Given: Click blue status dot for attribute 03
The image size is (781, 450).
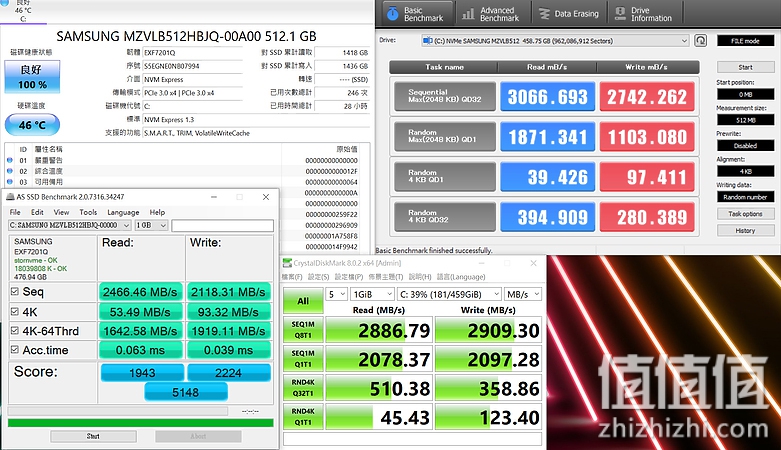Looking at the screenshot, I should (9, 182).
